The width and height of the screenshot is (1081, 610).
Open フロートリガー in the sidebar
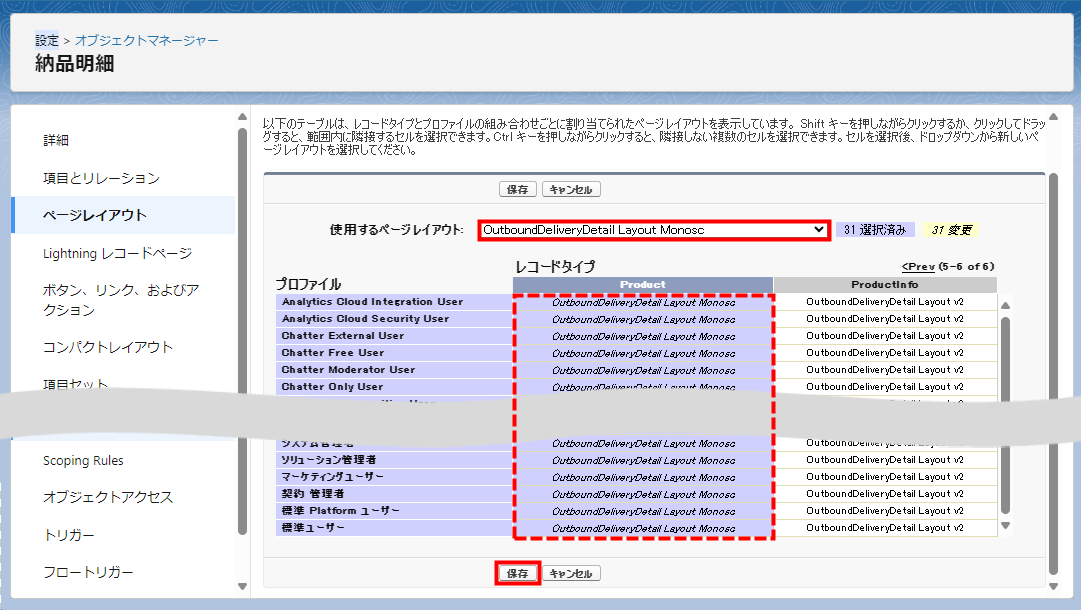[88, 573]
